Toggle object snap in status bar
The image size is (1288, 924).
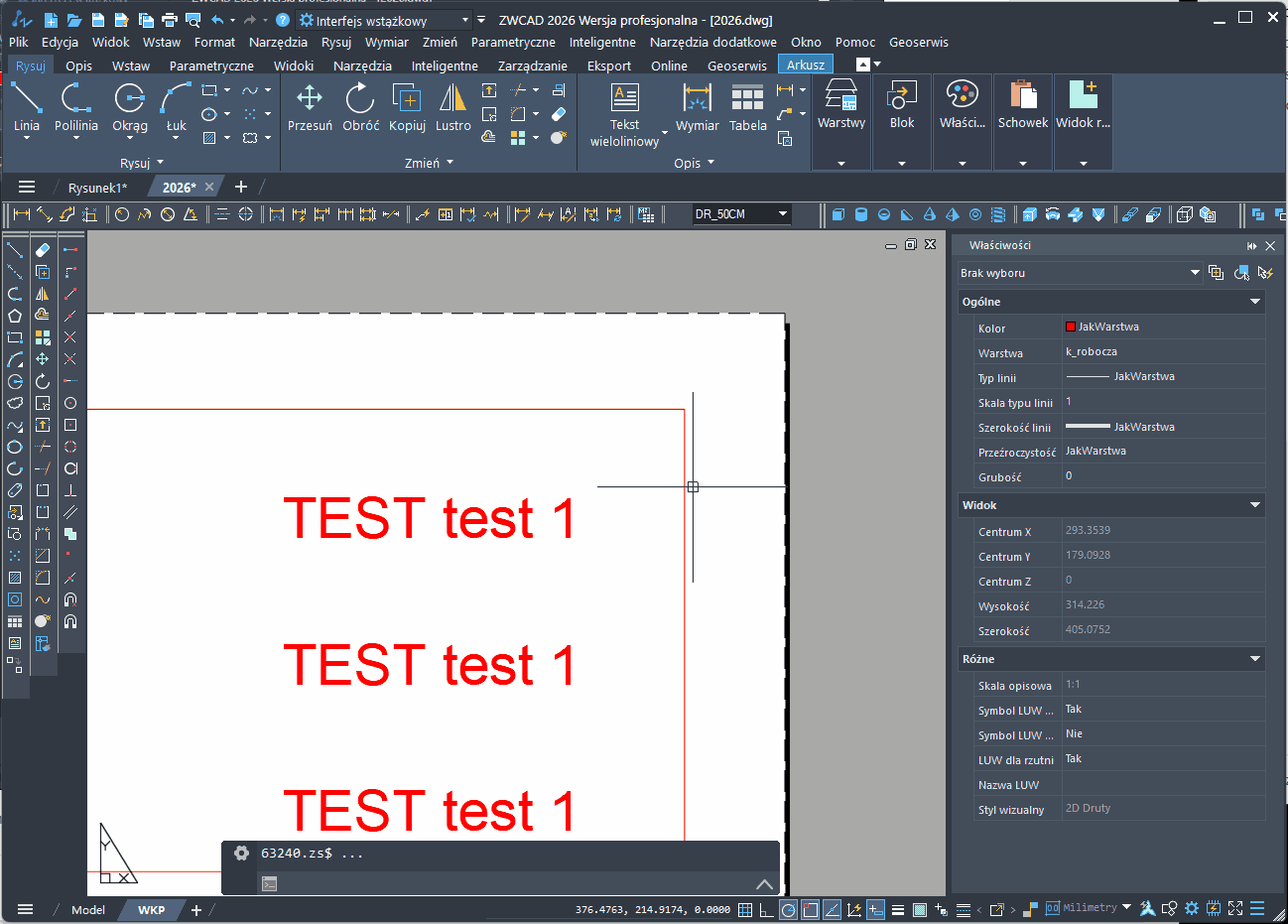810,909
